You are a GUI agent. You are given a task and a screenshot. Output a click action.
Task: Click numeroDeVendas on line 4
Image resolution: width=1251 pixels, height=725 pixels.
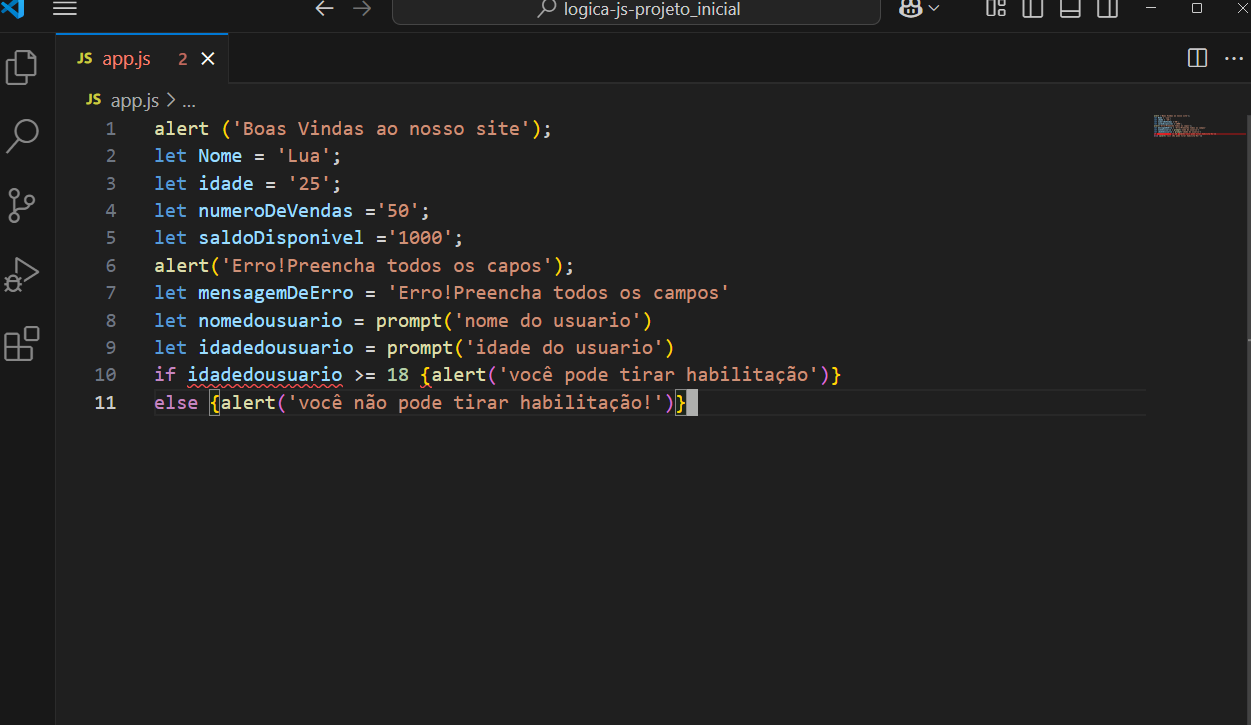(x=275, y=211)
